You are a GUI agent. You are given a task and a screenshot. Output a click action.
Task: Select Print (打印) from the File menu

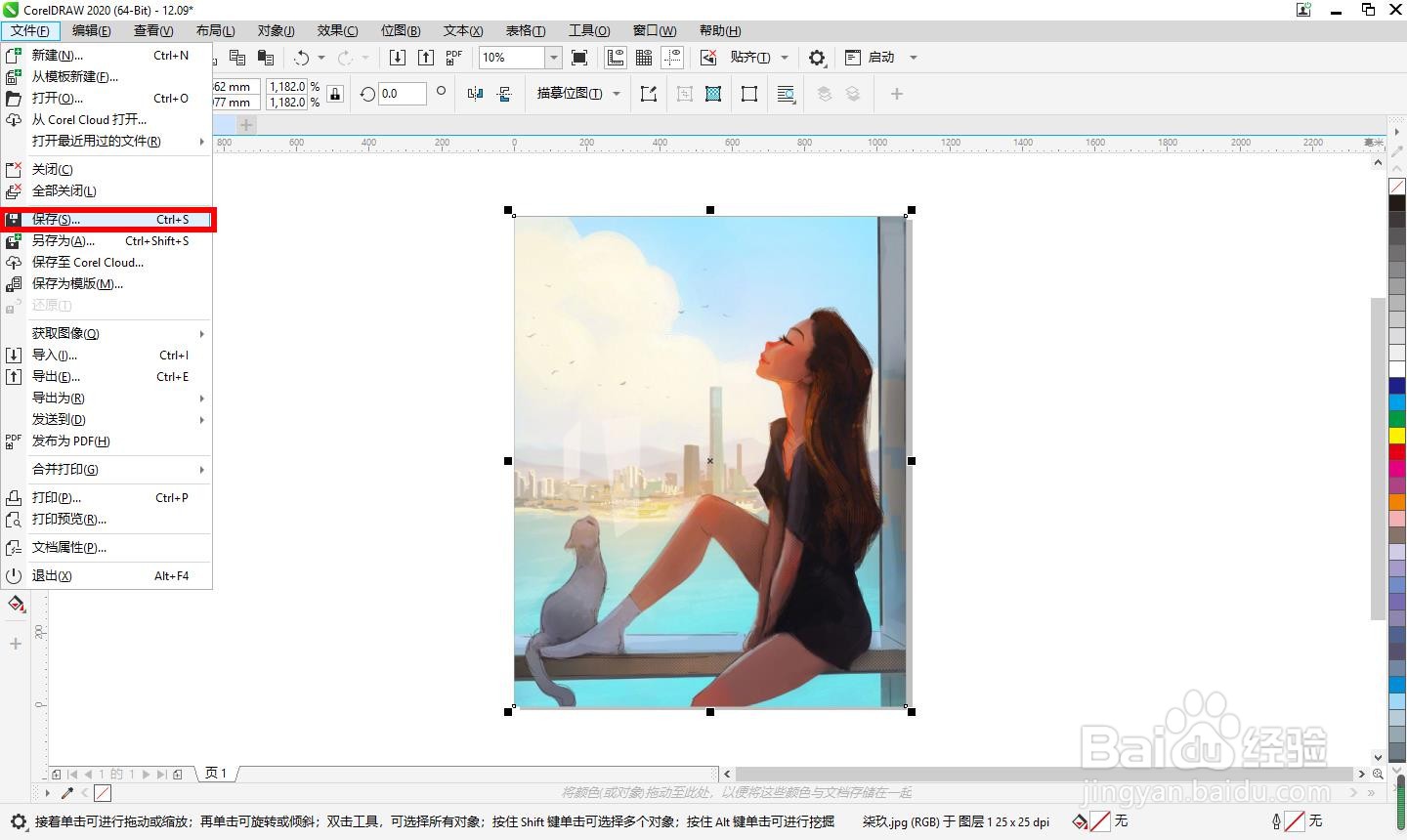pyautogui.click(x=107, y=498)
